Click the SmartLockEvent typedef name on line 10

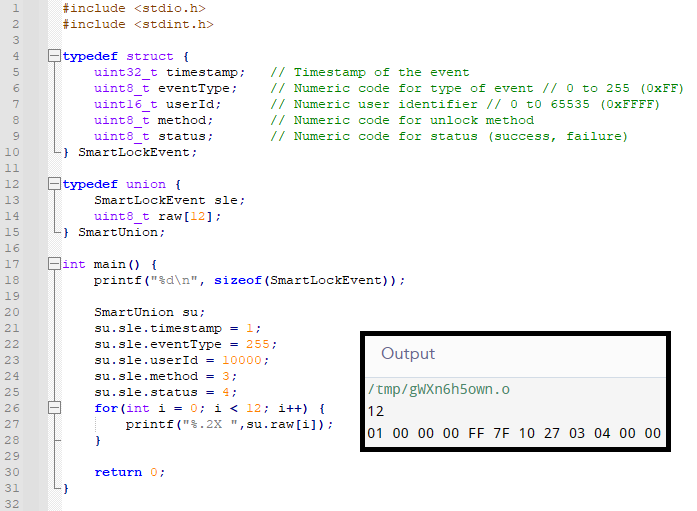134,152
